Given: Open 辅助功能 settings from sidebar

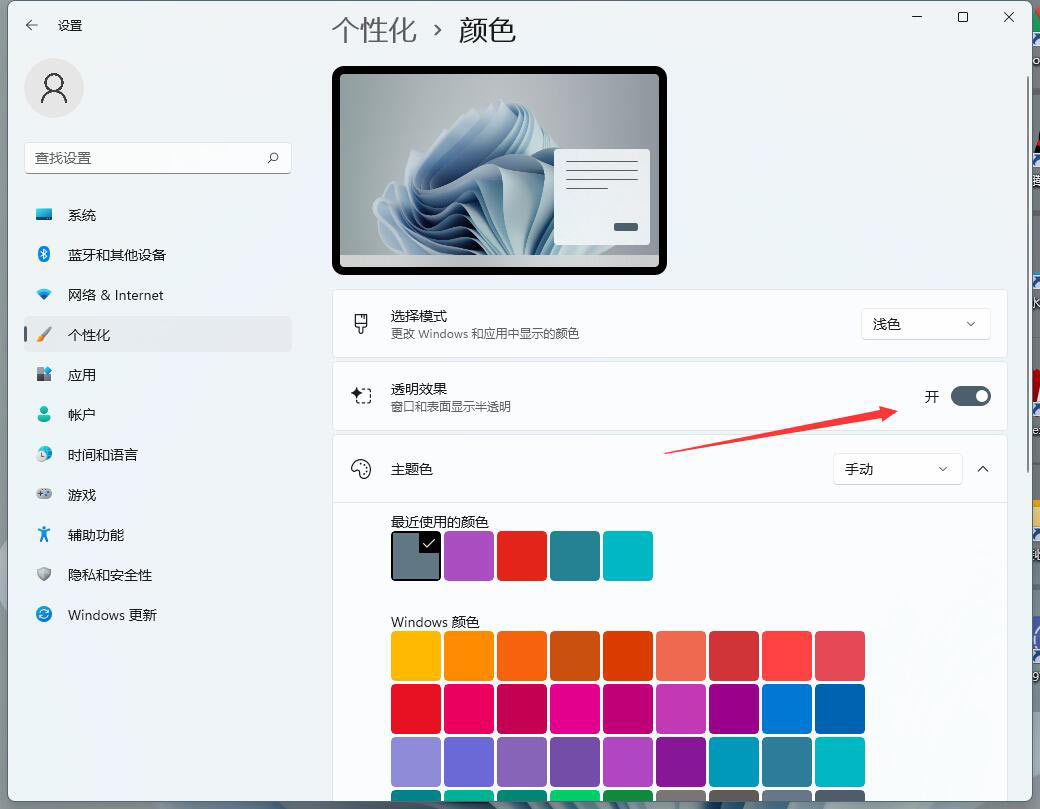Looking at the screenshot, I should click(95, 534).
